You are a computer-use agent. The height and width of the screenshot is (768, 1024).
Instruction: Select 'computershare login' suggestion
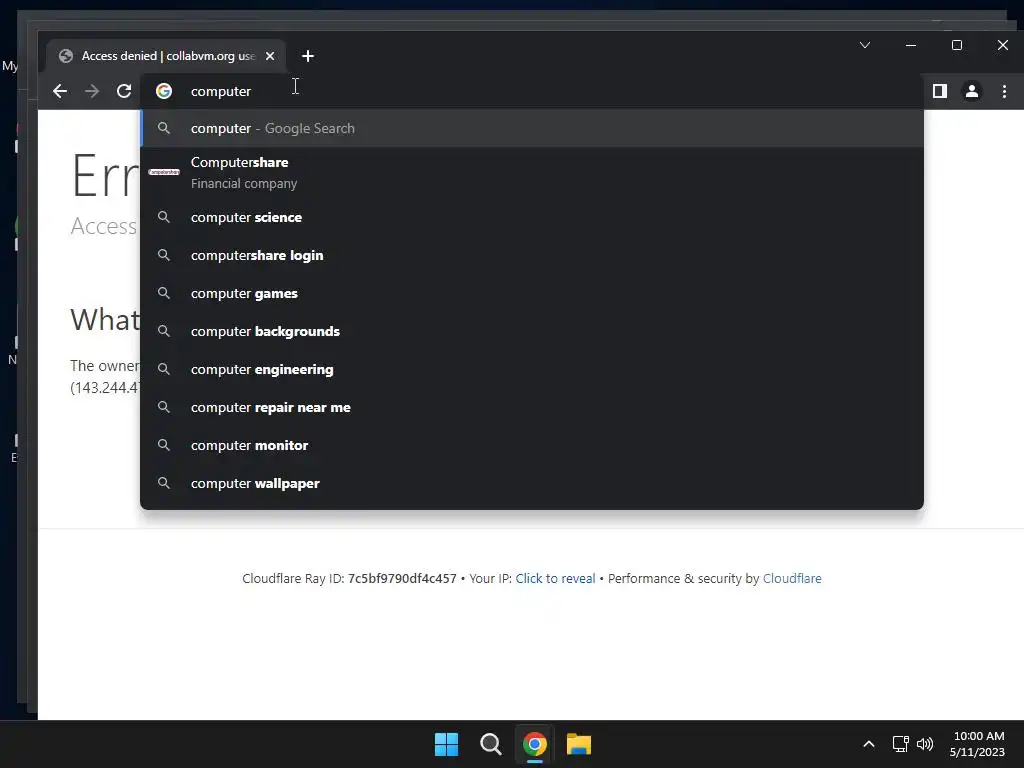click(x=532, y=255)
